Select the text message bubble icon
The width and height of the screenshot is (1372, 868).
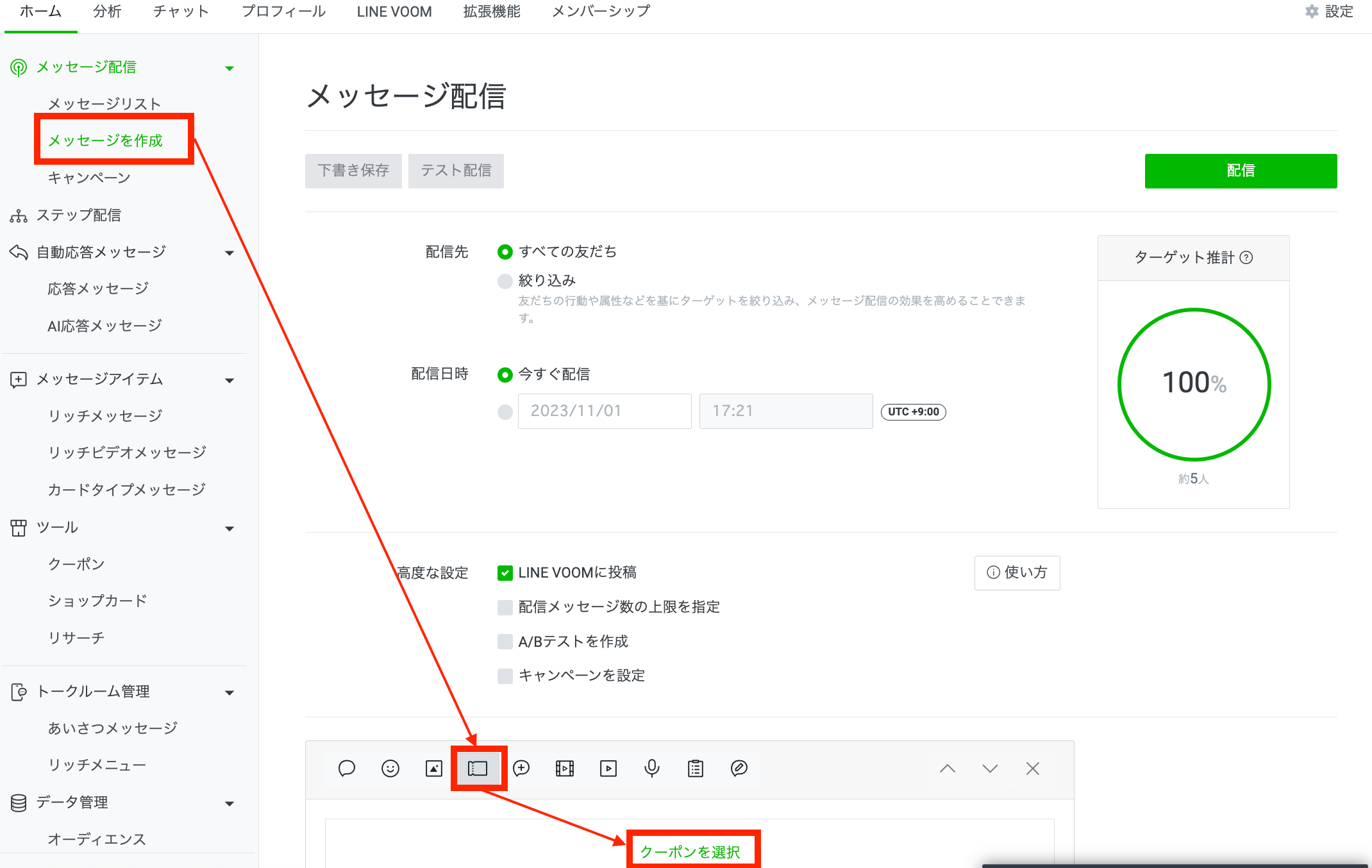point(347,768)
